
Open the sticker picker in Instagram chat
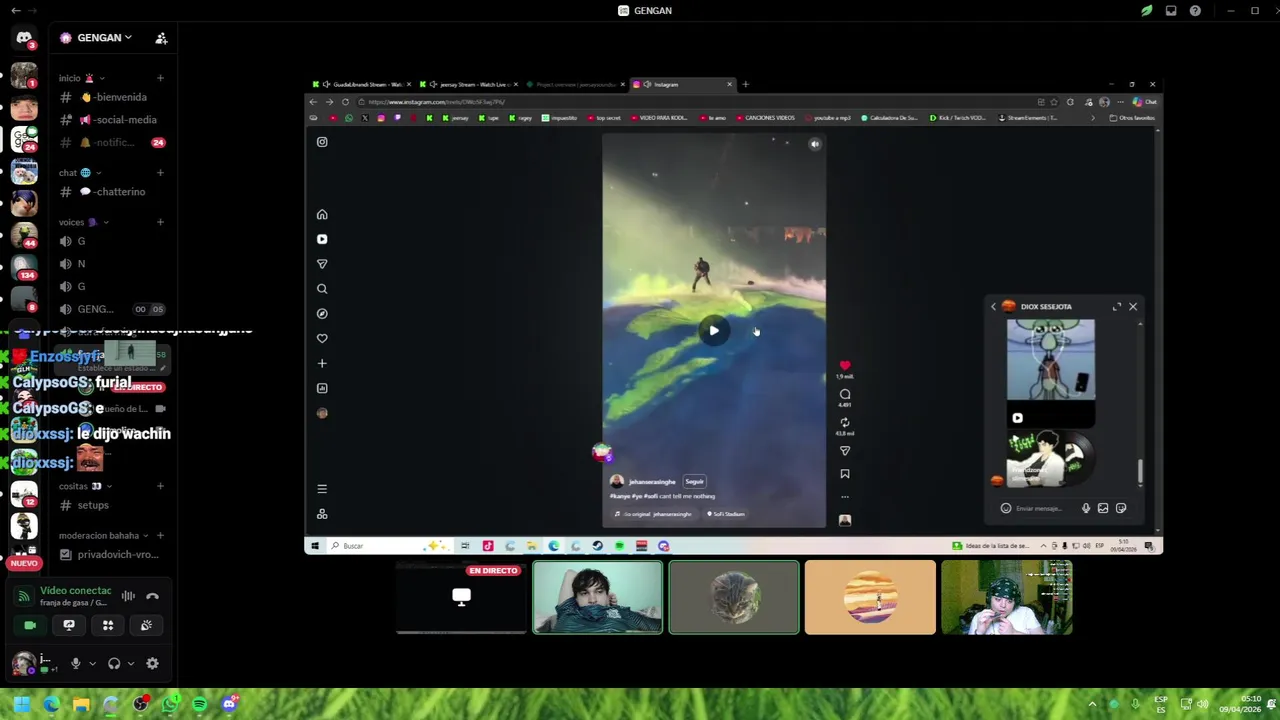[1121, 508]
